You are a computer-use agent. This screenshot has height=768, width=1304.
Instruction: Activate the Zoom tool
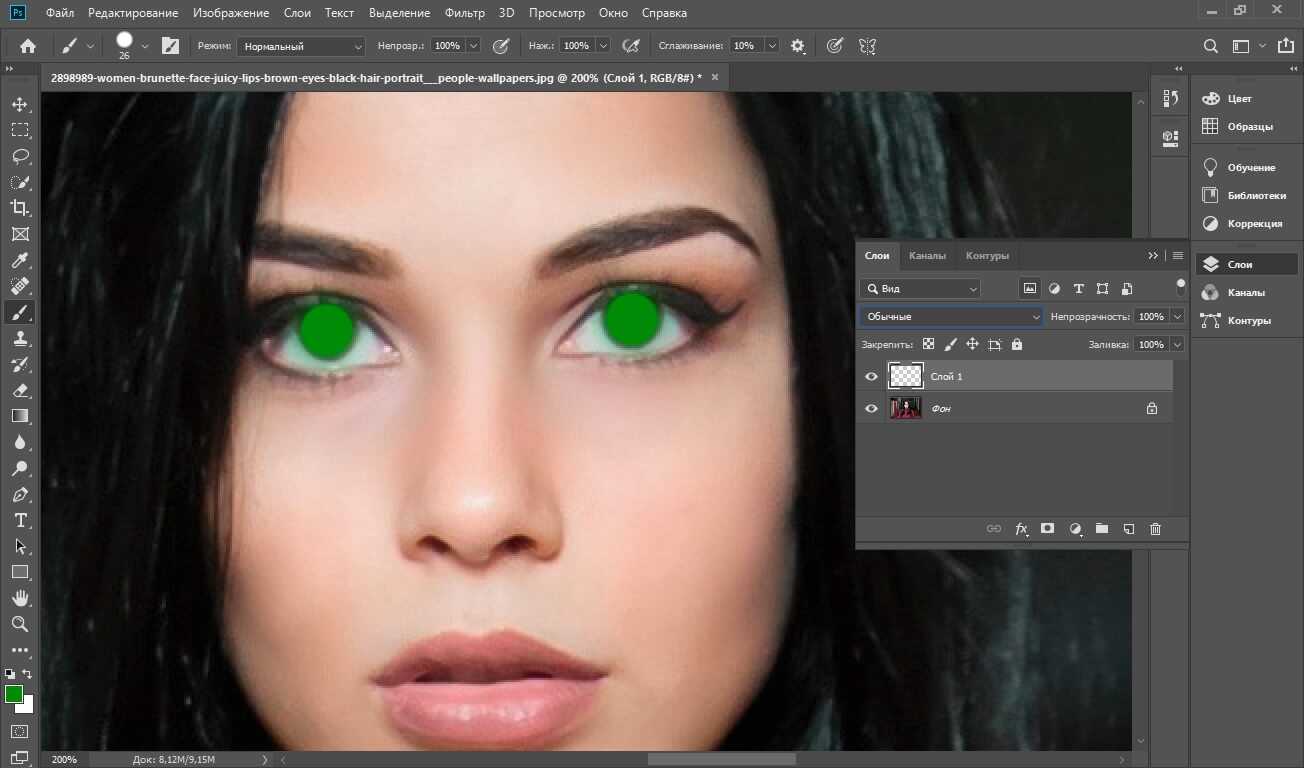20,624
